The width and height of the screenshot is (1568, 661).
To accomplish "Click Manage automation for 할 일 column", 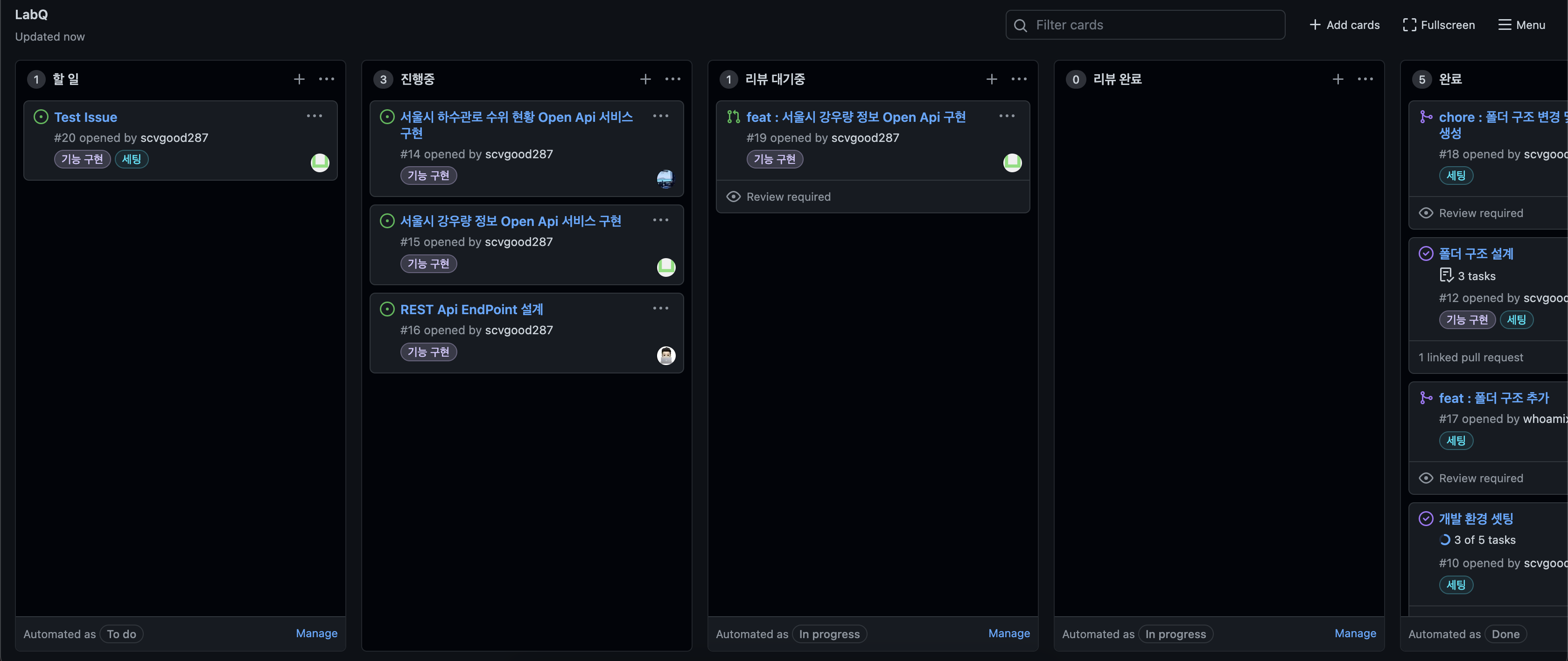I will pyautogui.click(x=316, y=633).
